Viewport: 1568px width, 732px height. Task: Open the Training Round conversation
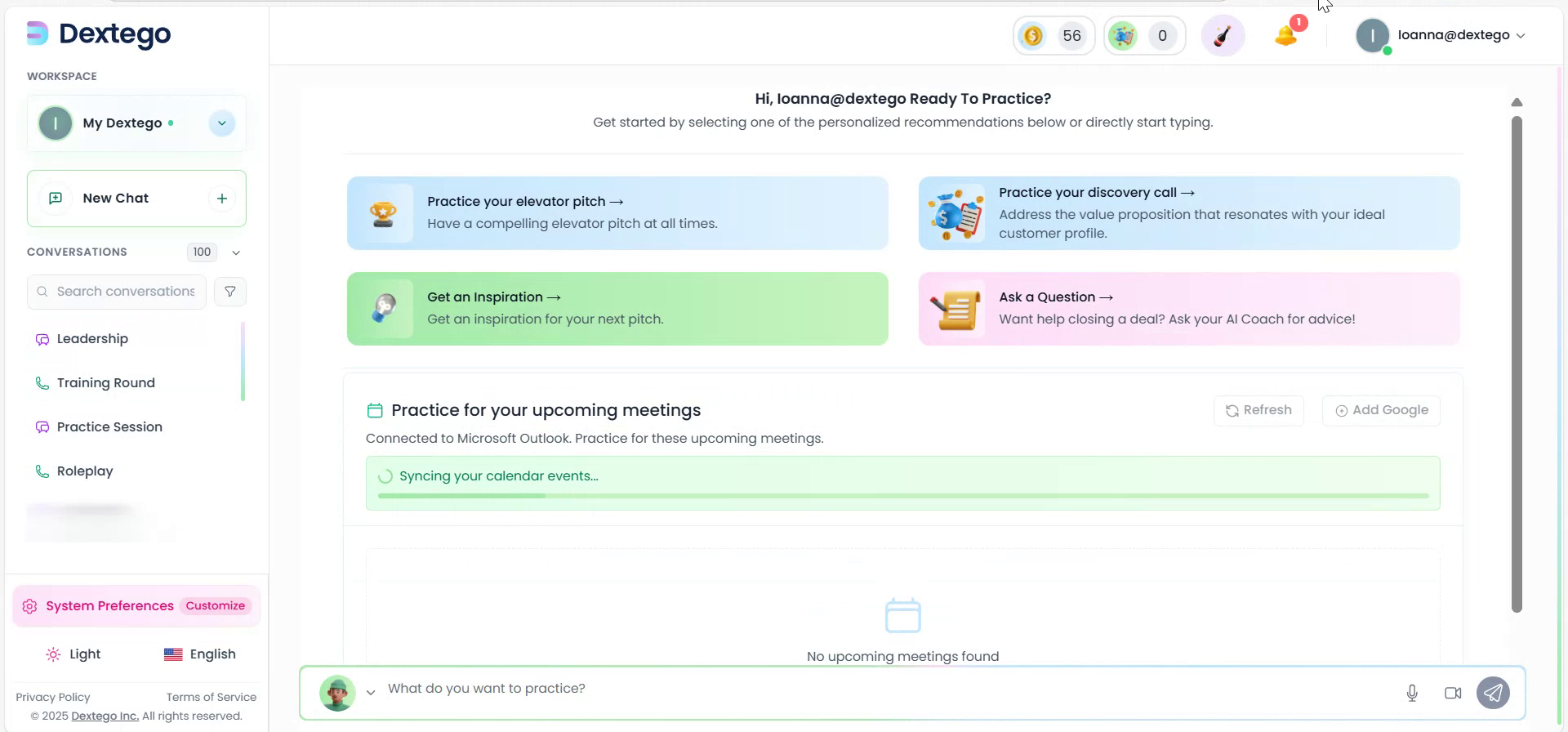coord(105,383)
